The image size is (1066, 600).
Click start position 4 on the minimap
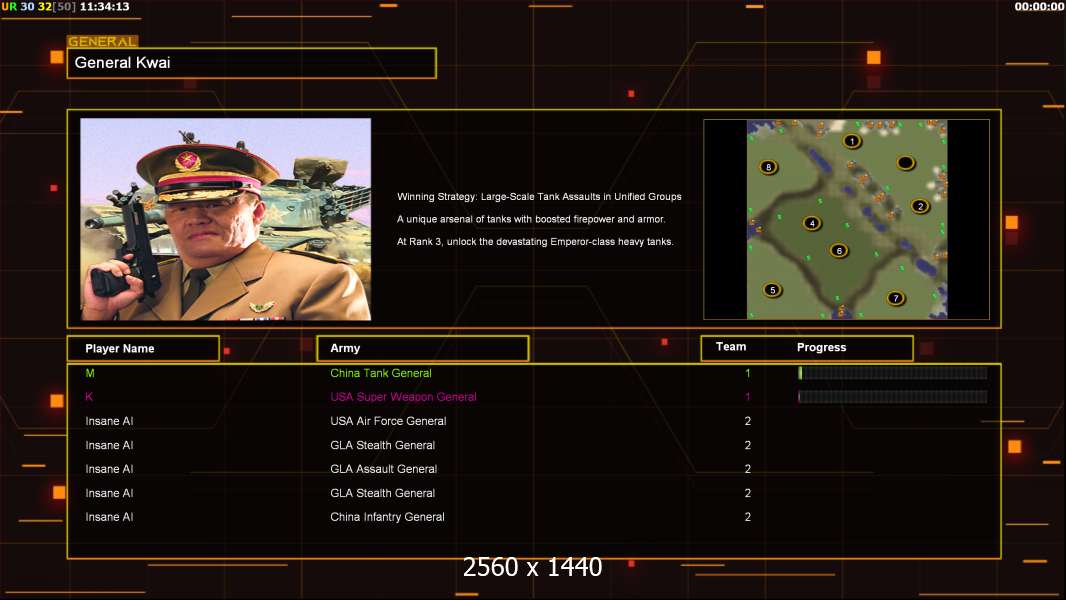812,223
